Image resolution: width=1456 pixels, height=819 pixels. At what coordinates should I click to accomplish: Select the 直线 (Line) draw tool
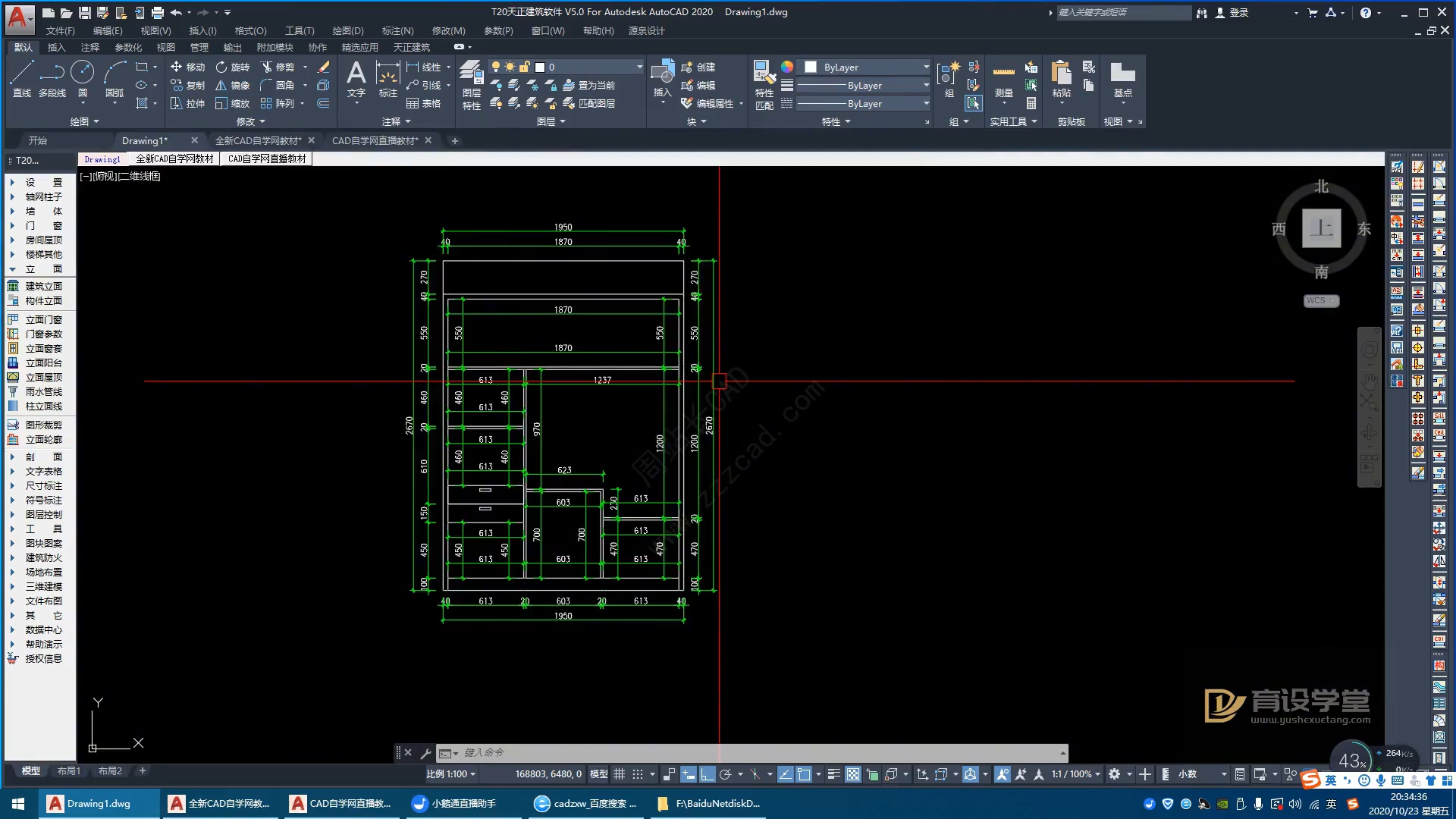pos(21,79)
